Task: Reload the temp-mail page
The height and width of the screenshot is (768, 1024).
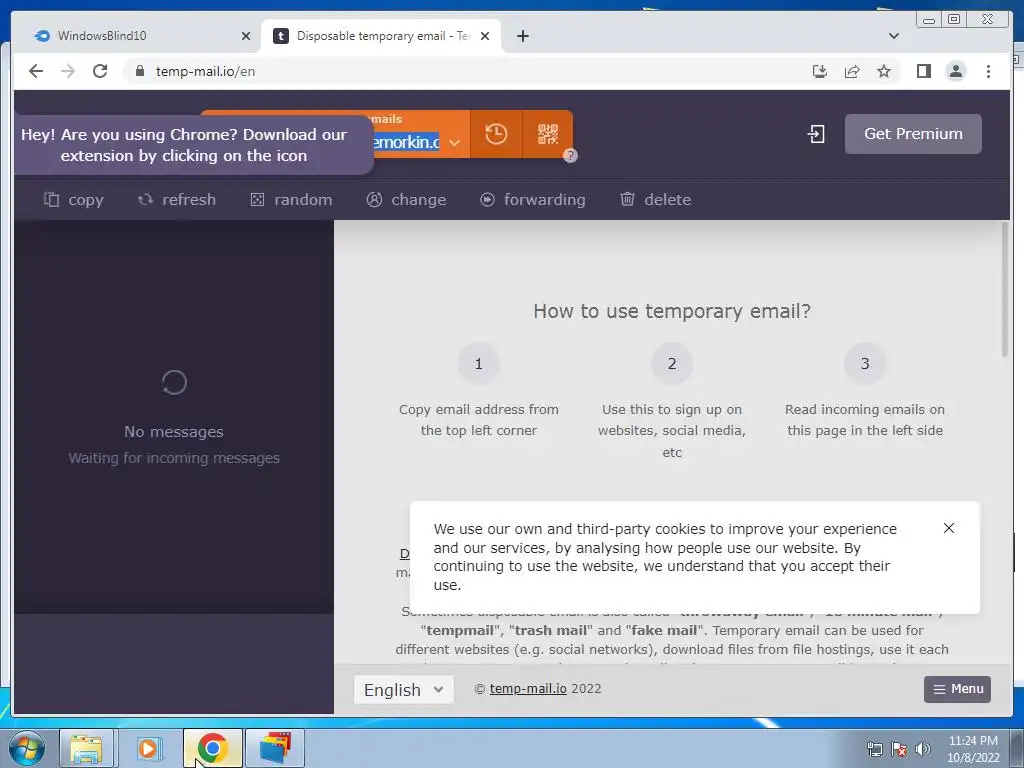Action: click(x=100, y=71)
